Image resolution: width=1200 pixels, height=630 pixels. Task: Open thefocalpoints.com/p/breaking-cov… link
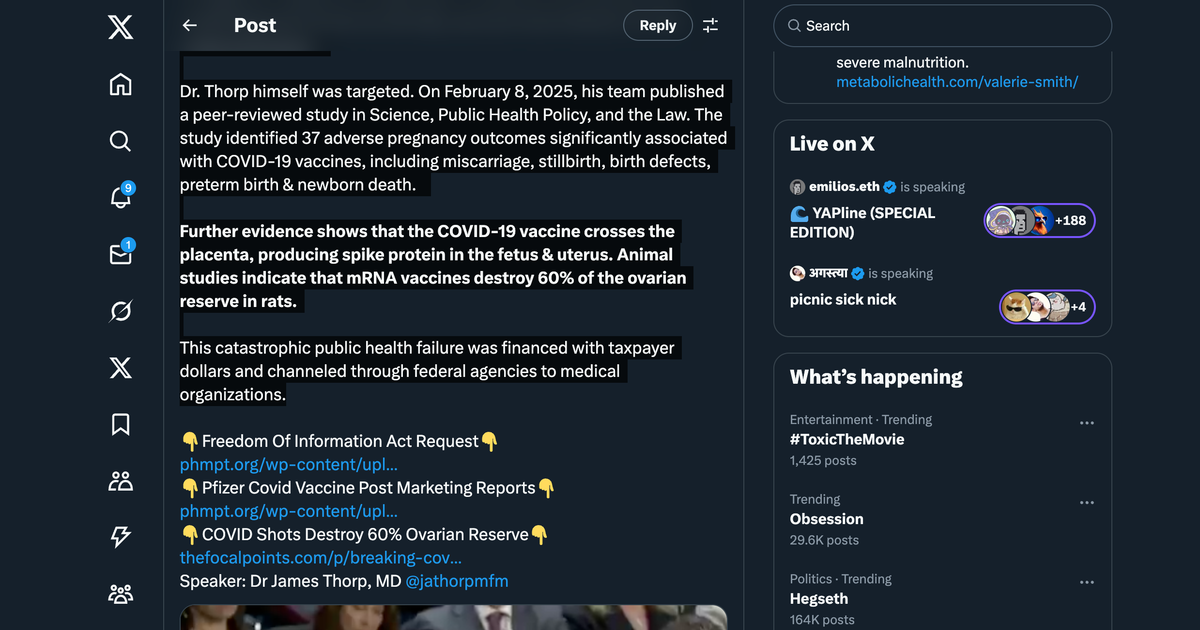[321, 558]
